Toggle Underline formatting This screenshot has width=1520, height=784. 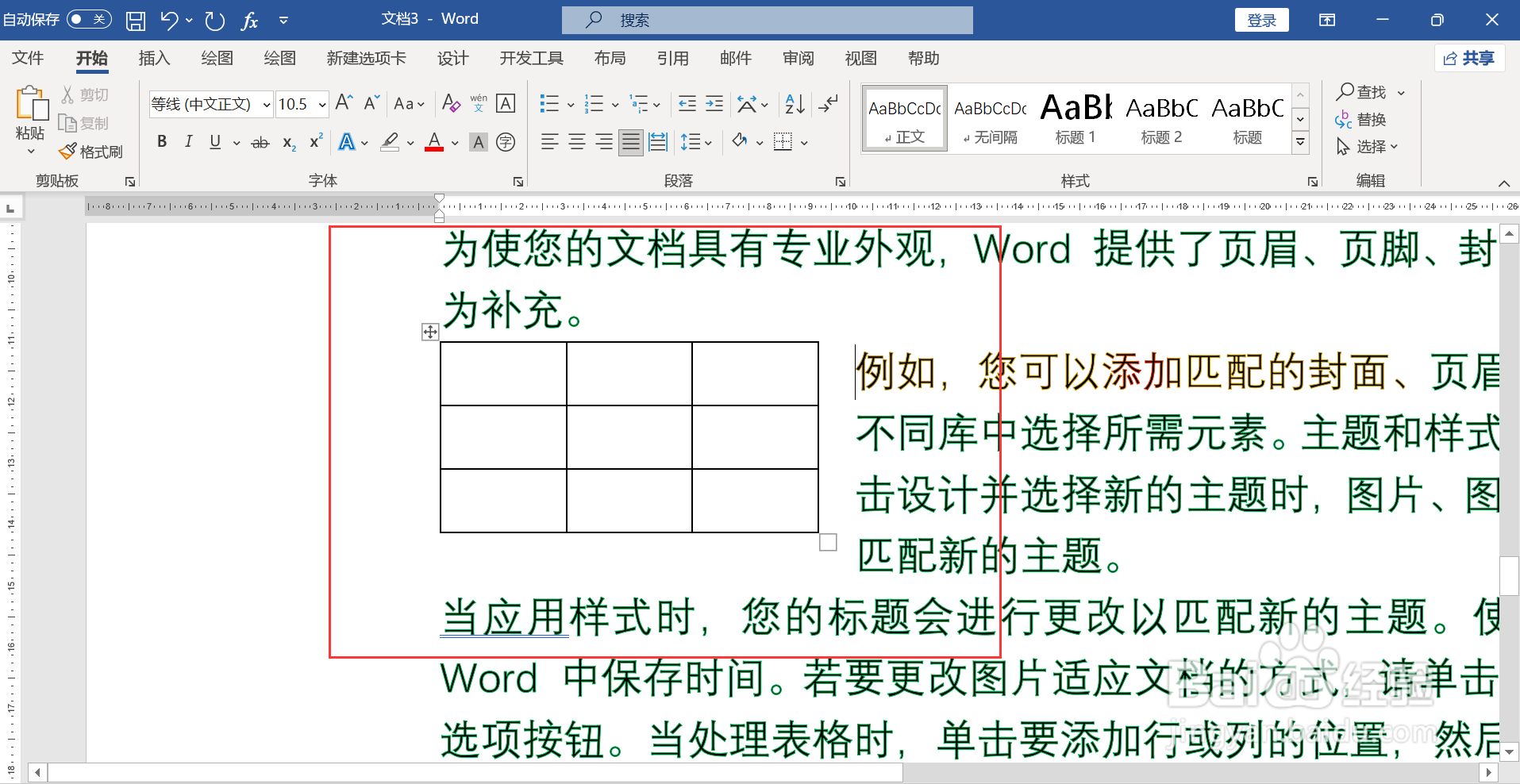[x=215, y=142]
